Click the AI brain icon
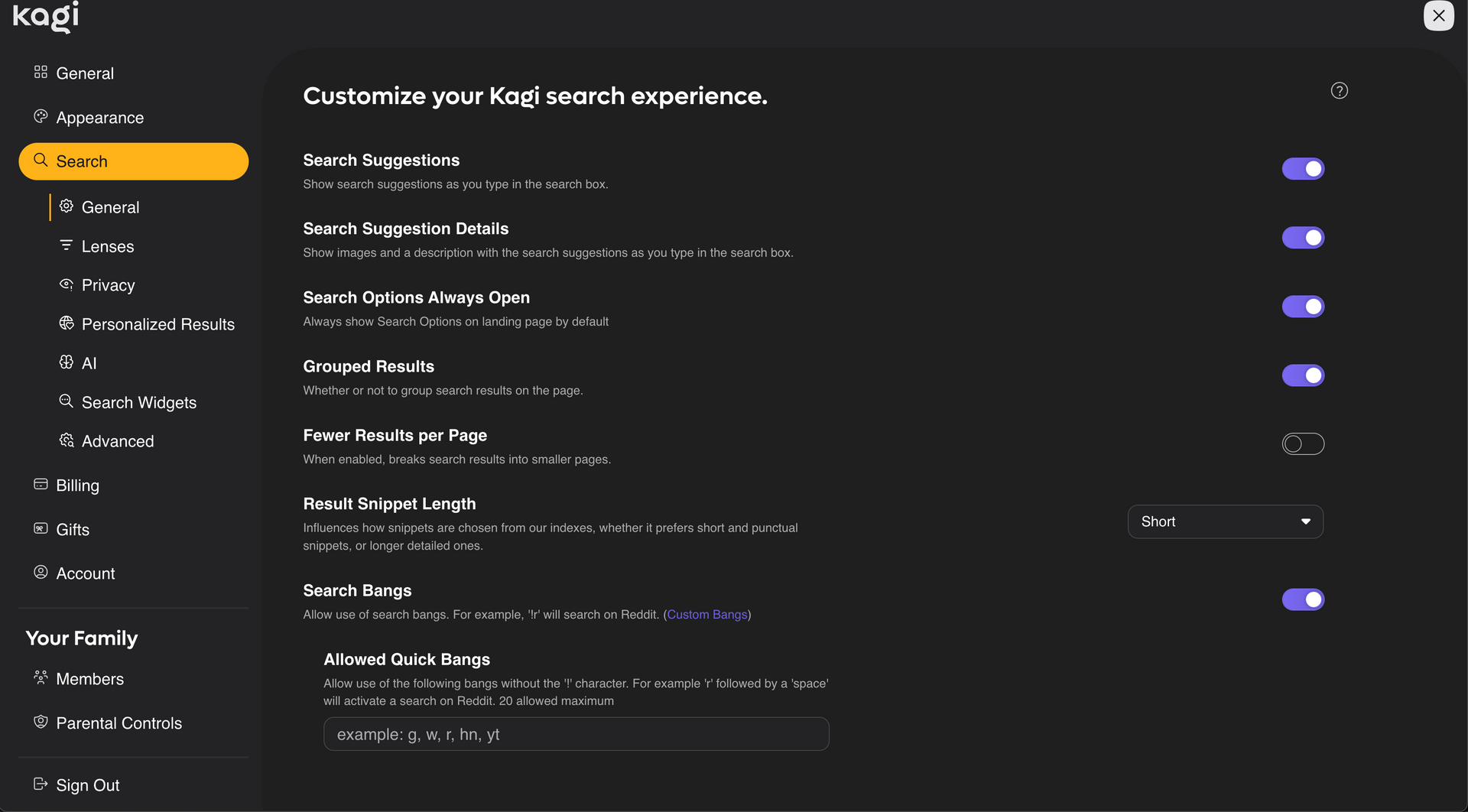The width and height of the screenshot is (1468, 812). (67, 362)
